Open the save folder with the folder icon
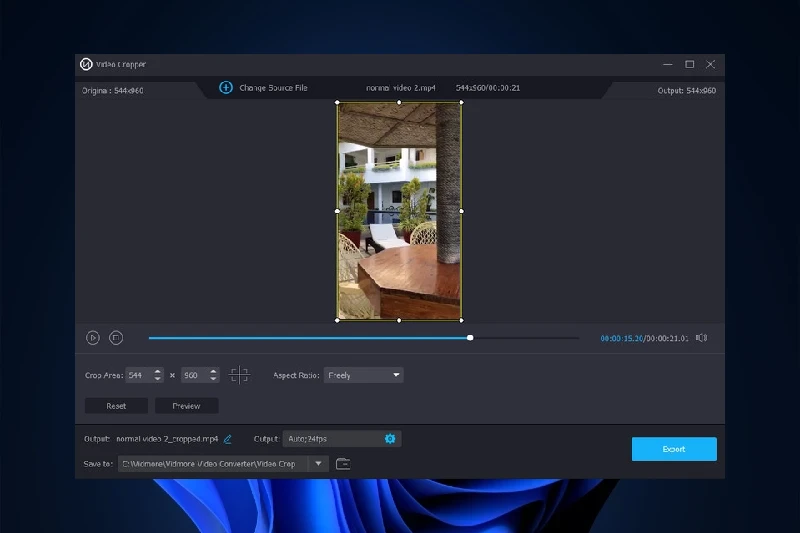Image resolution: width=800 pixels, height=533 pixels. click(x=343, y=464)
